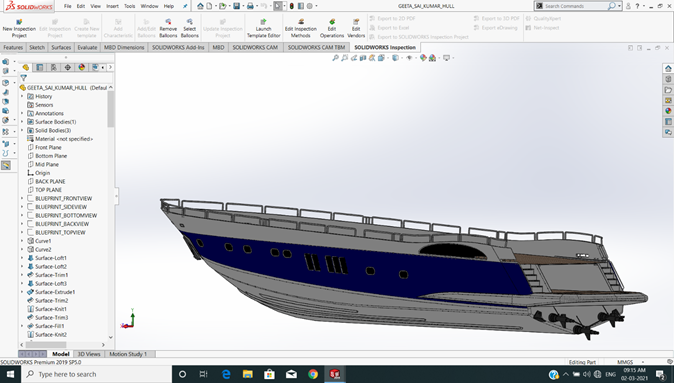Screen dimensions: 674x383
Task: Toggle visibility box of BLUEPRINT_SIDEVIEW
Action: pyautogui.click(x=31, y=207)
